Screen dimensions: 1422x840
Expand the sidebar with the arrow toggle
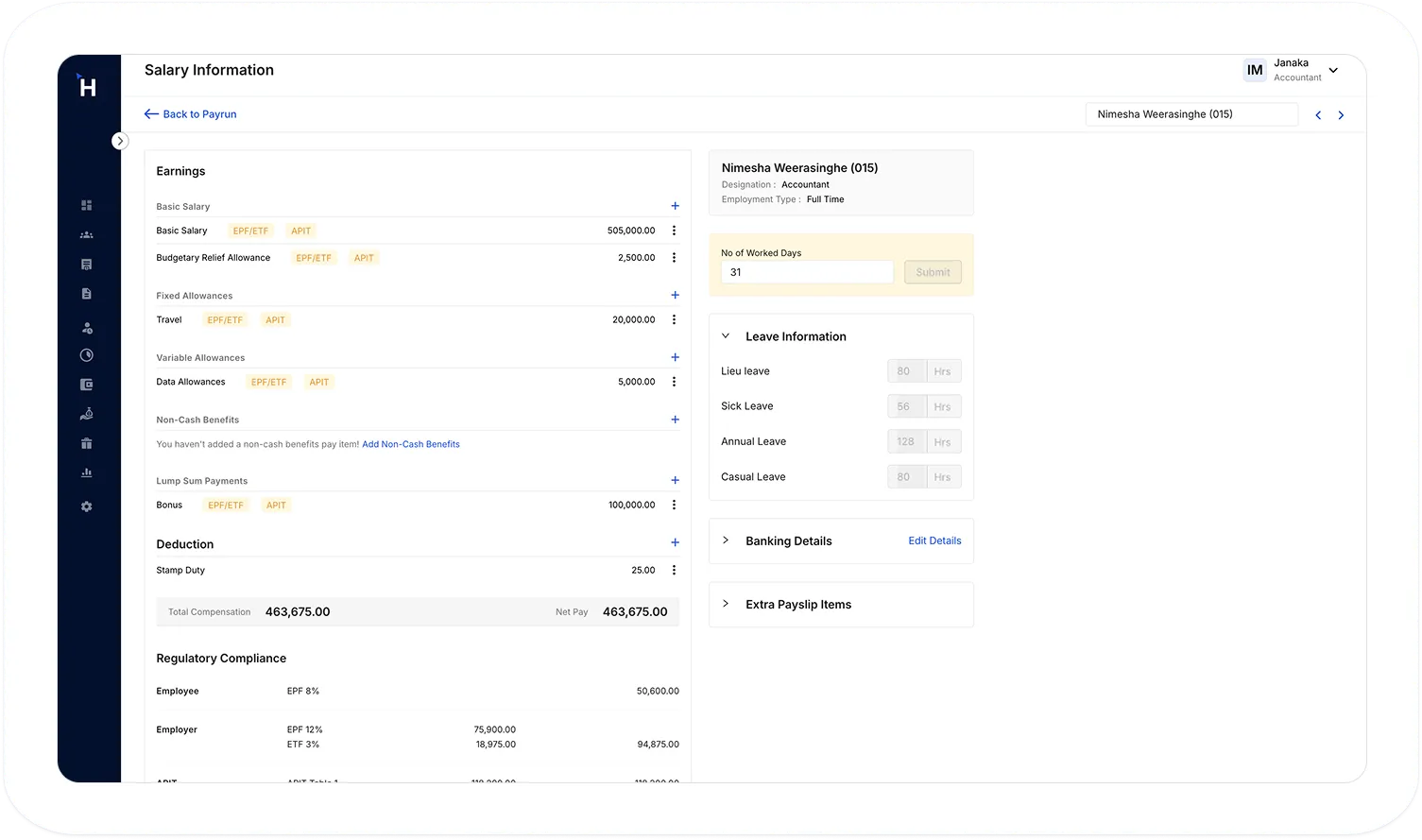point(120,141)
